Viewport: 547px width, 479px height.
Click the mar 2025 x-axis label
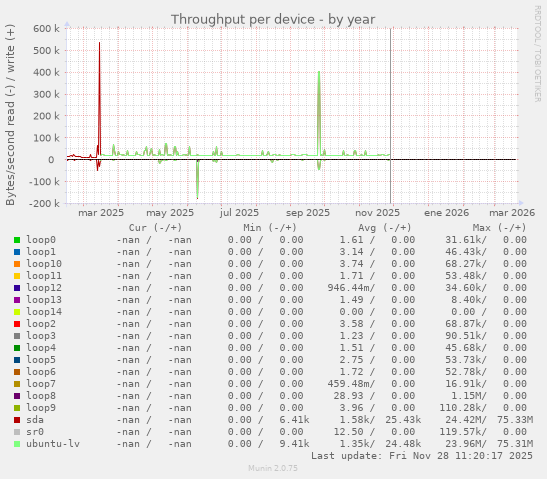pyautogui.click(x=101, y=213)
